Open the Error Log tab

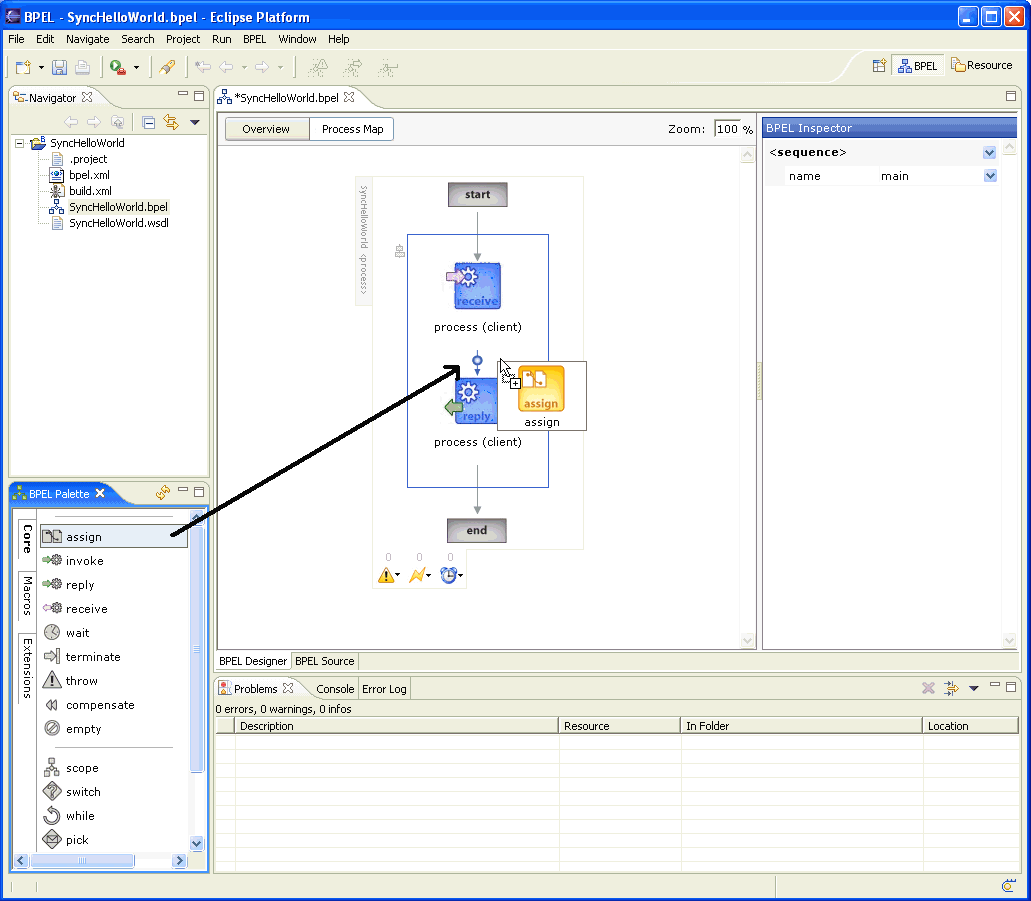pos(384,689)
